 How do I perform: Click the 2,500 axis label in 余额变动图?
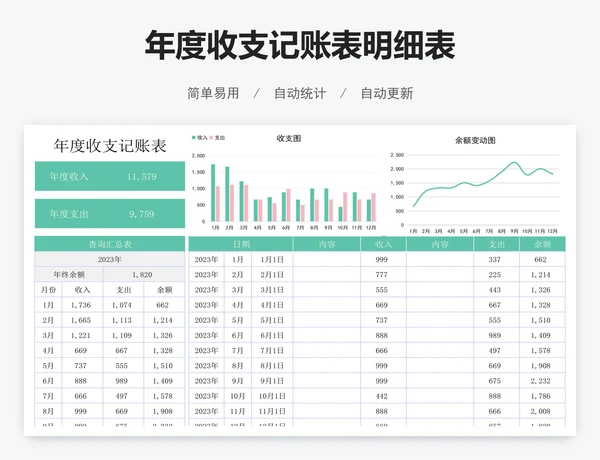tap(397, 155)
